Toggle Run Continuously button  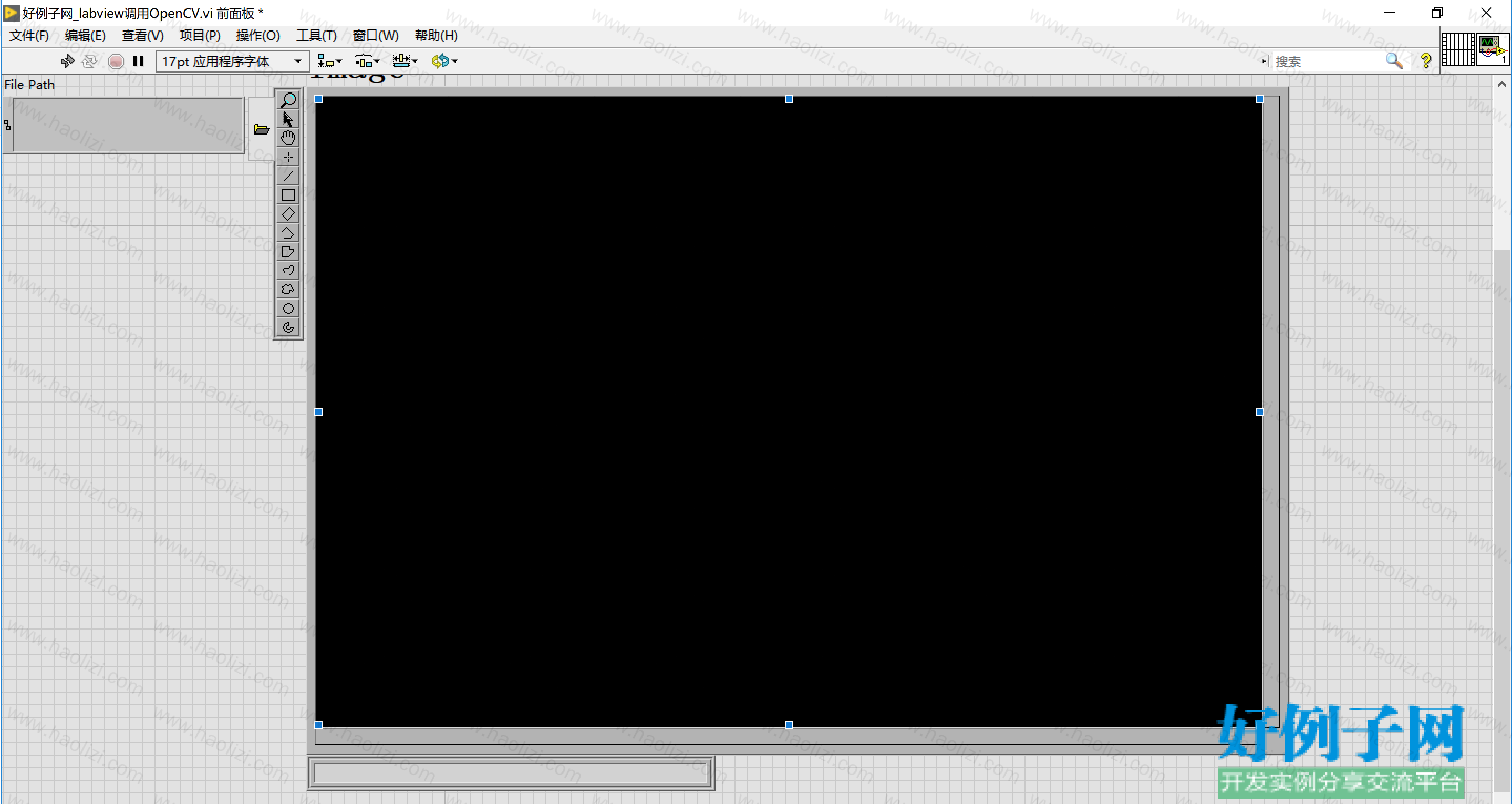pyautogui.click(x=90, y=61)
